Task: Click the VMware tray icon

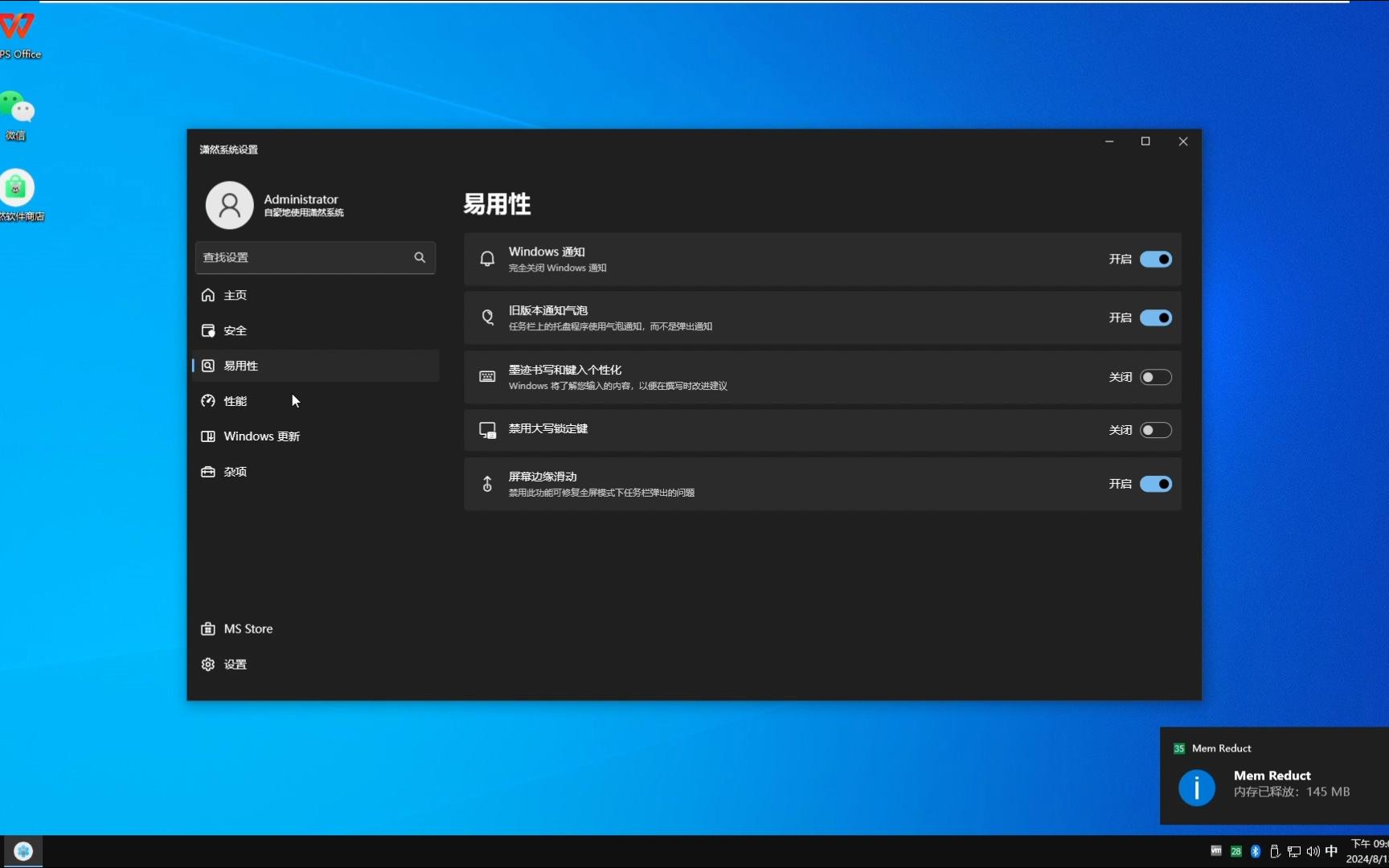Action: pyautogui.click(x=1216, y=851)
